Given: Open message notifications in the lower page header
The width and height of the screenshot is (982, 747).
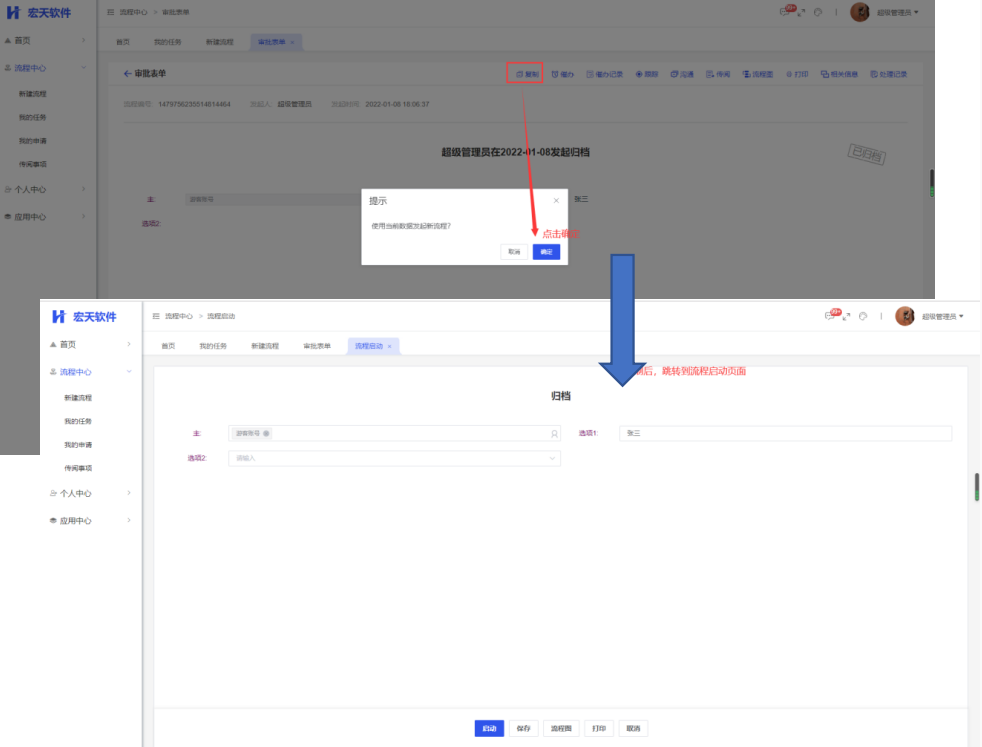Looking at the screenshot, I should (831, 316).
